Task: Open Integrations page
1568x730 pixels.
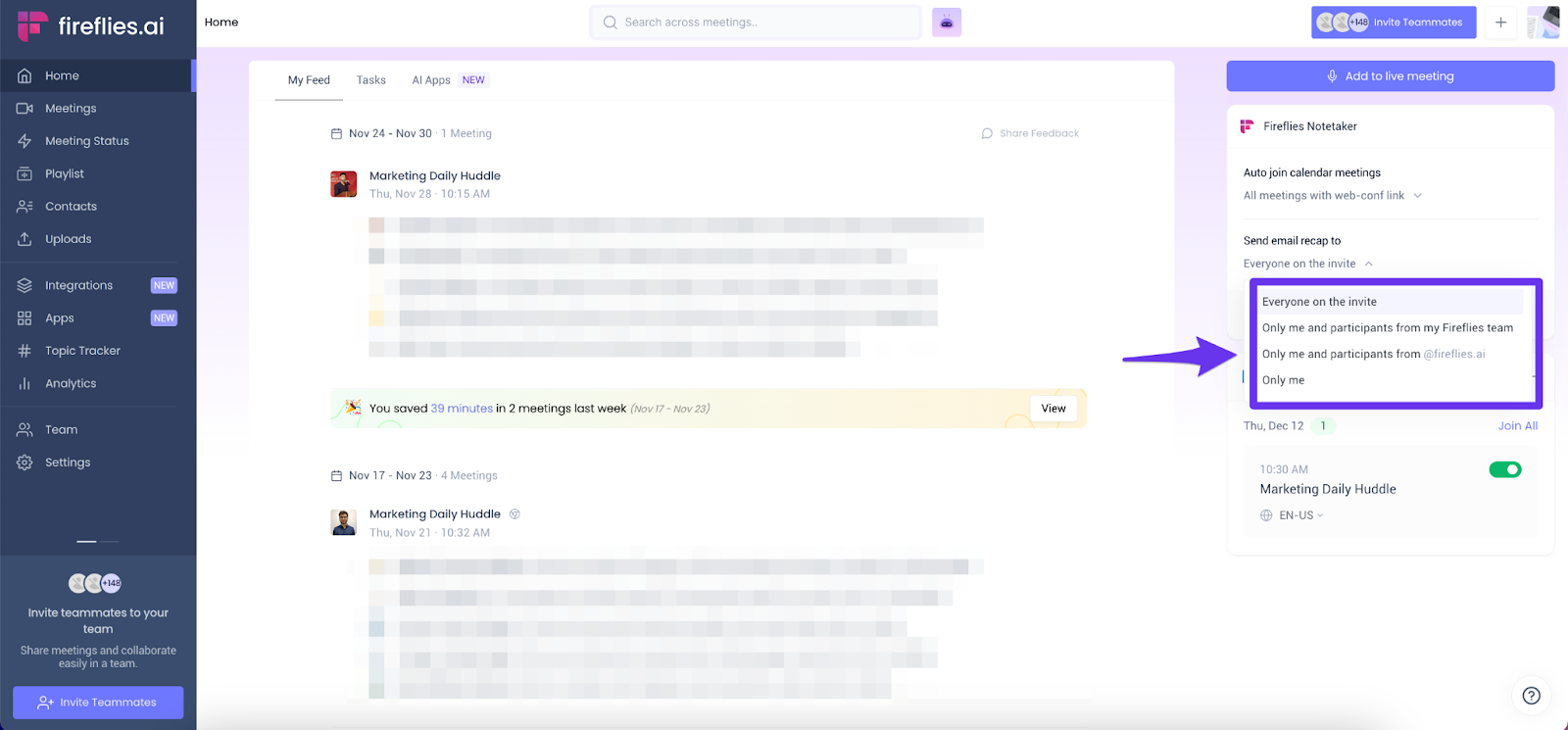Action: pos(97,285)
